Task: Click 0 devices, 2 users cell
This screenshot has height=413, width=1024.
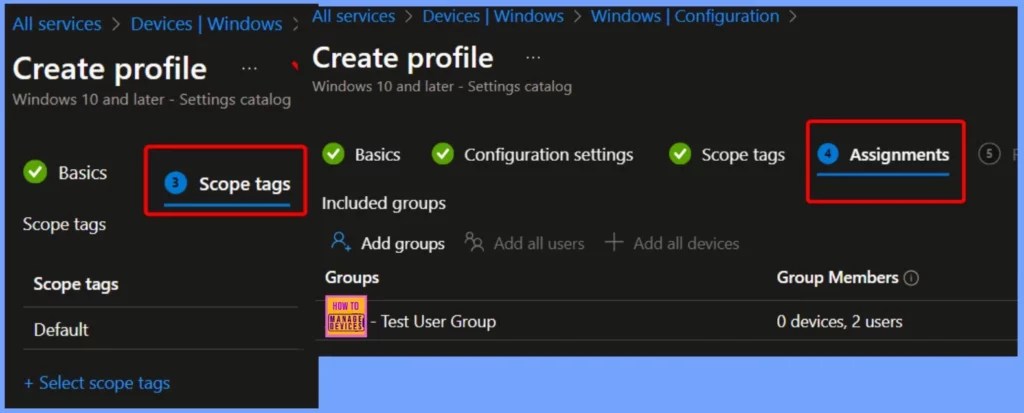Action: (840, 322)
